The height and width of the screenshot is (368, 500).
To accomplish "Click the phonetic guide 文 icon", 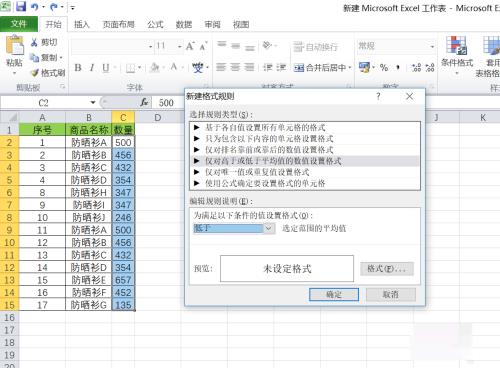I will click(x=198, y=68).
